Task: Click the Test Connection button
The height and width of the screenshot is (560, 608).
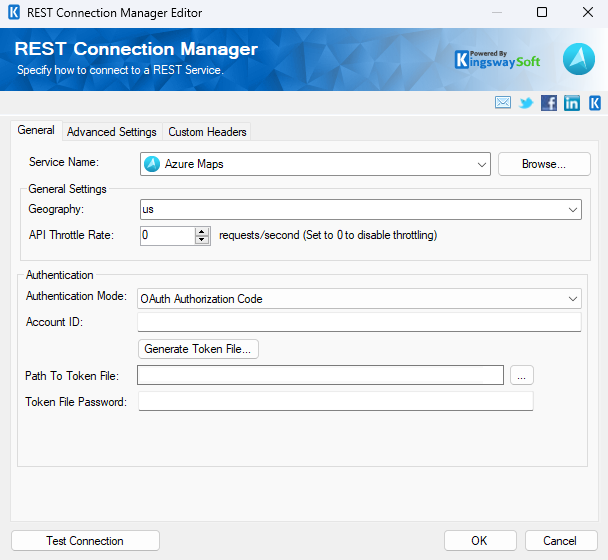Action: [x=85, y=541]
